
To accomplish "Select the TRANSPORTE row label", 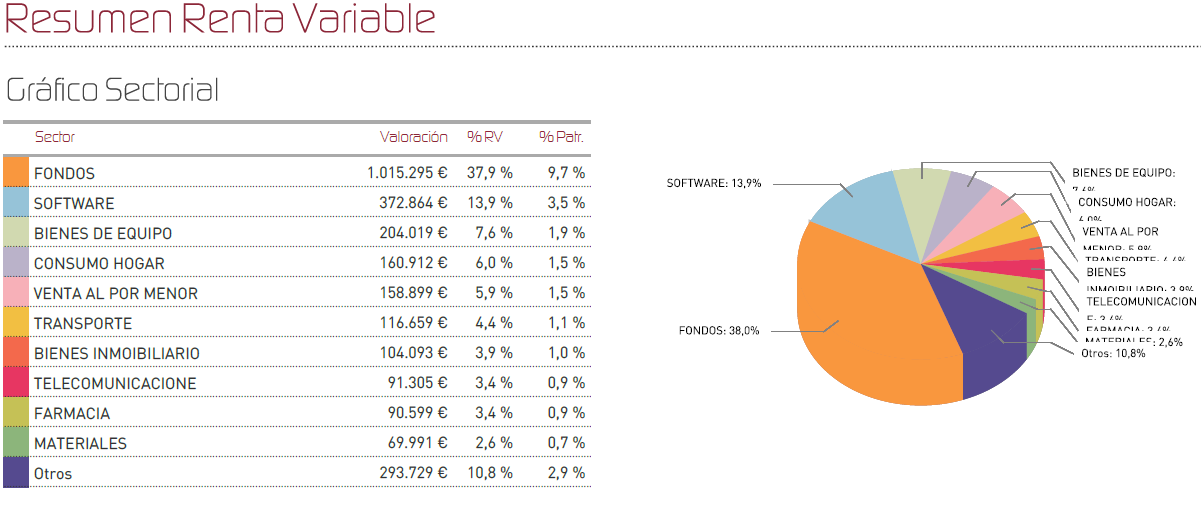I will point(82,323).
